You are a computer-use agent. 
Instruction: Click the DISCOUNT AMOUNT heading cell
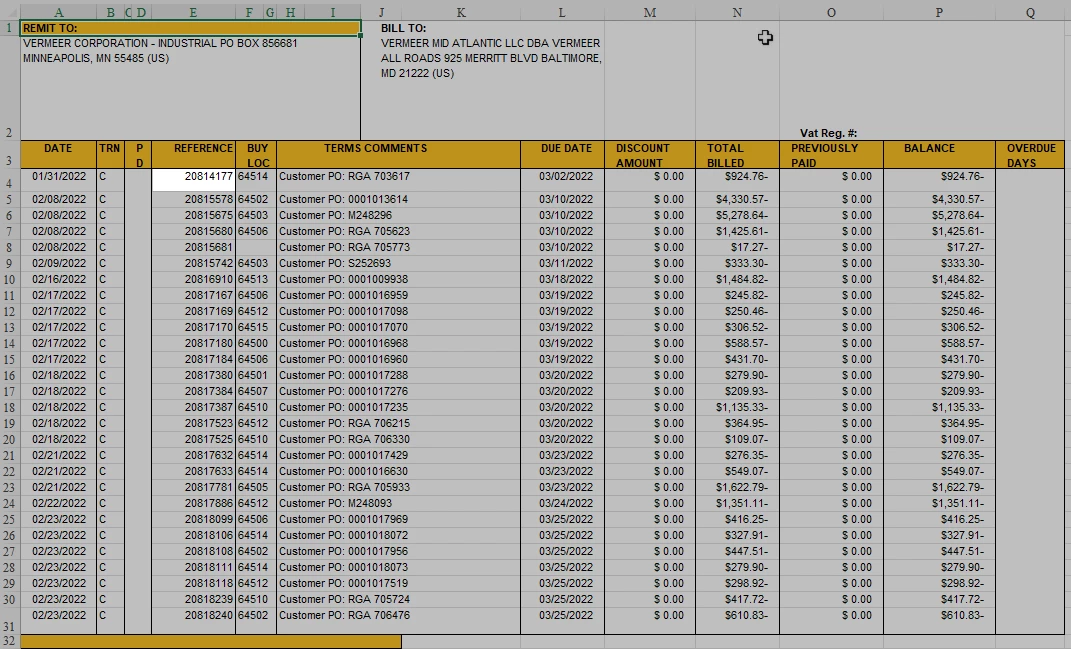point(650,155)
